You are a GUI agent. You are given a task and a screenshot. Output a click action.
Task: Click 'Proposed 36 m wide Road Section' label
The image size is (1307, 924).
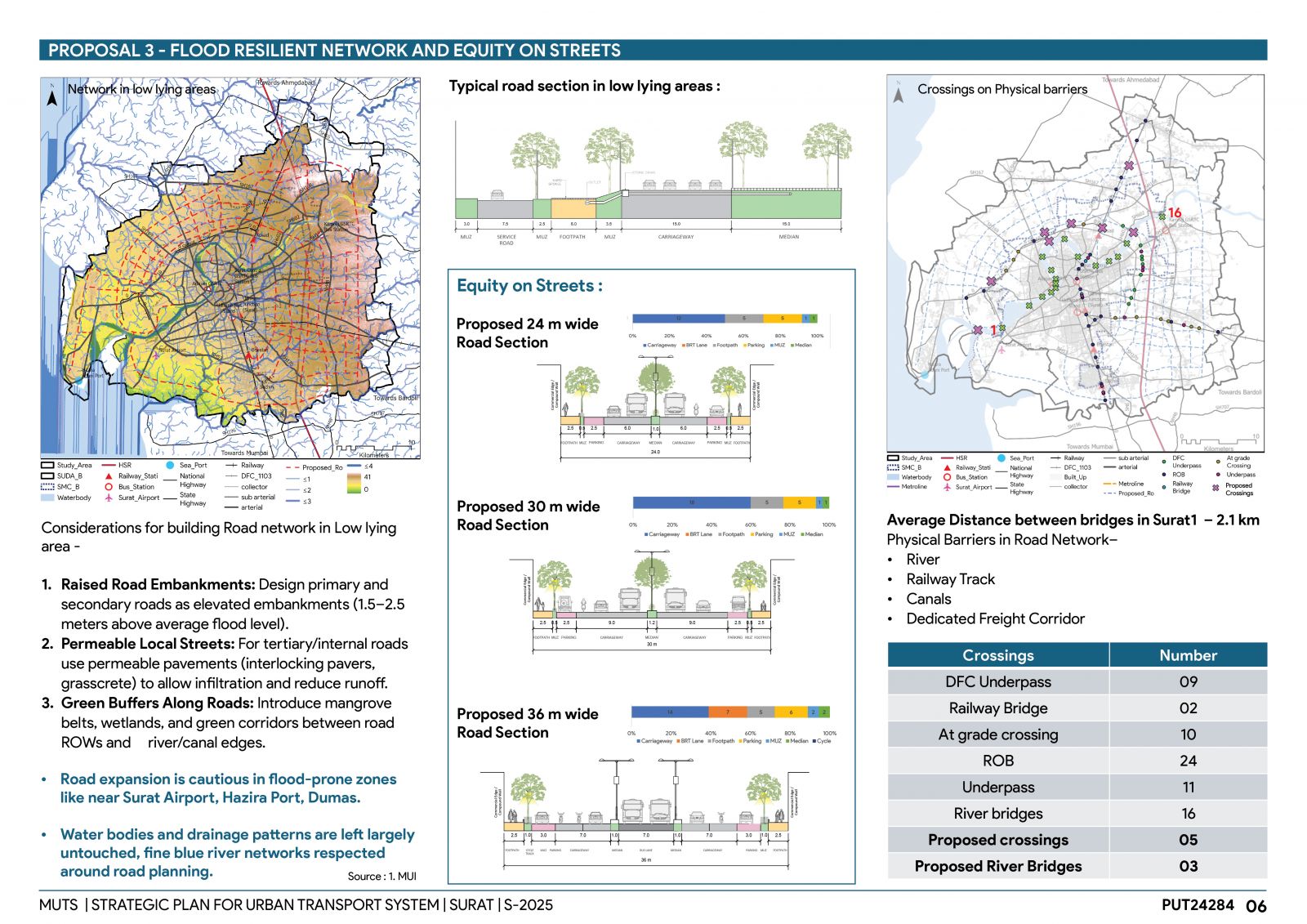coord(527,723)
